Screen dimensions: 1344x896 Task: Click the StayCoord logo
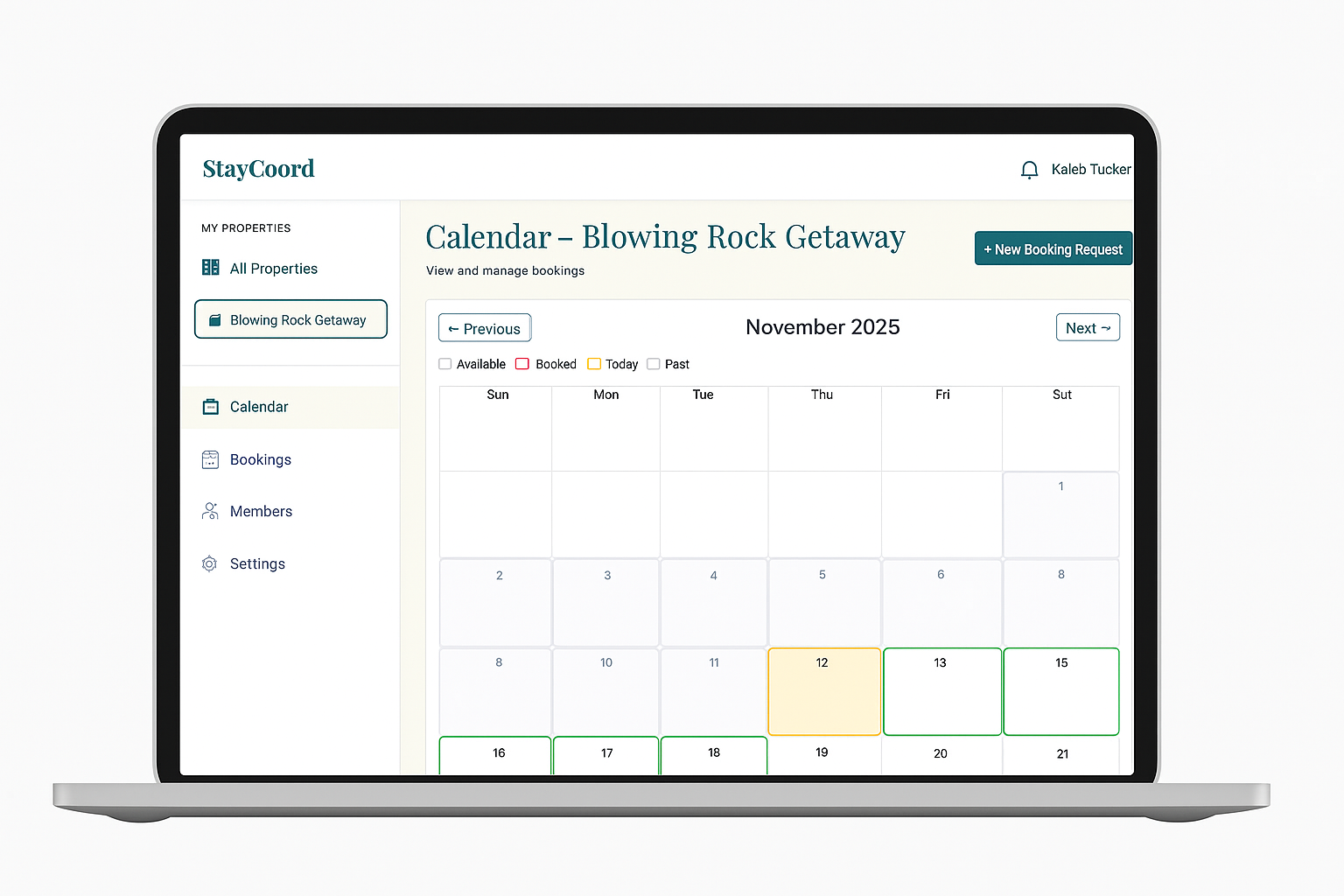tap(258, 168)
